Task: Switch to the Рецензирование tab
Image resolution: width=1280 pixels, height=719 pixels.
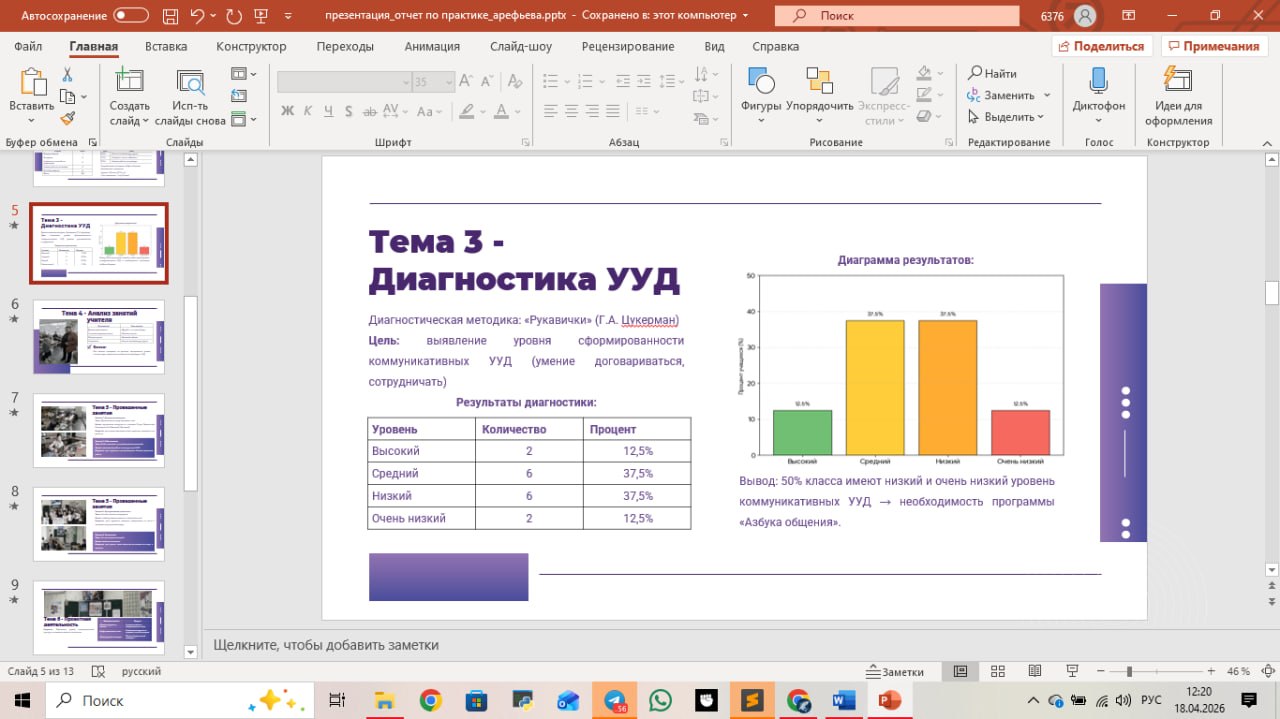Action: click(630, 46)
